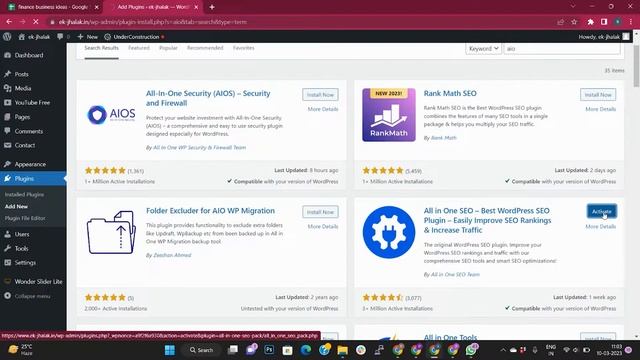Switch to Featured plugins tab
Image resolution: width=640 pixels, height=360 pixels.
point(139,48)
